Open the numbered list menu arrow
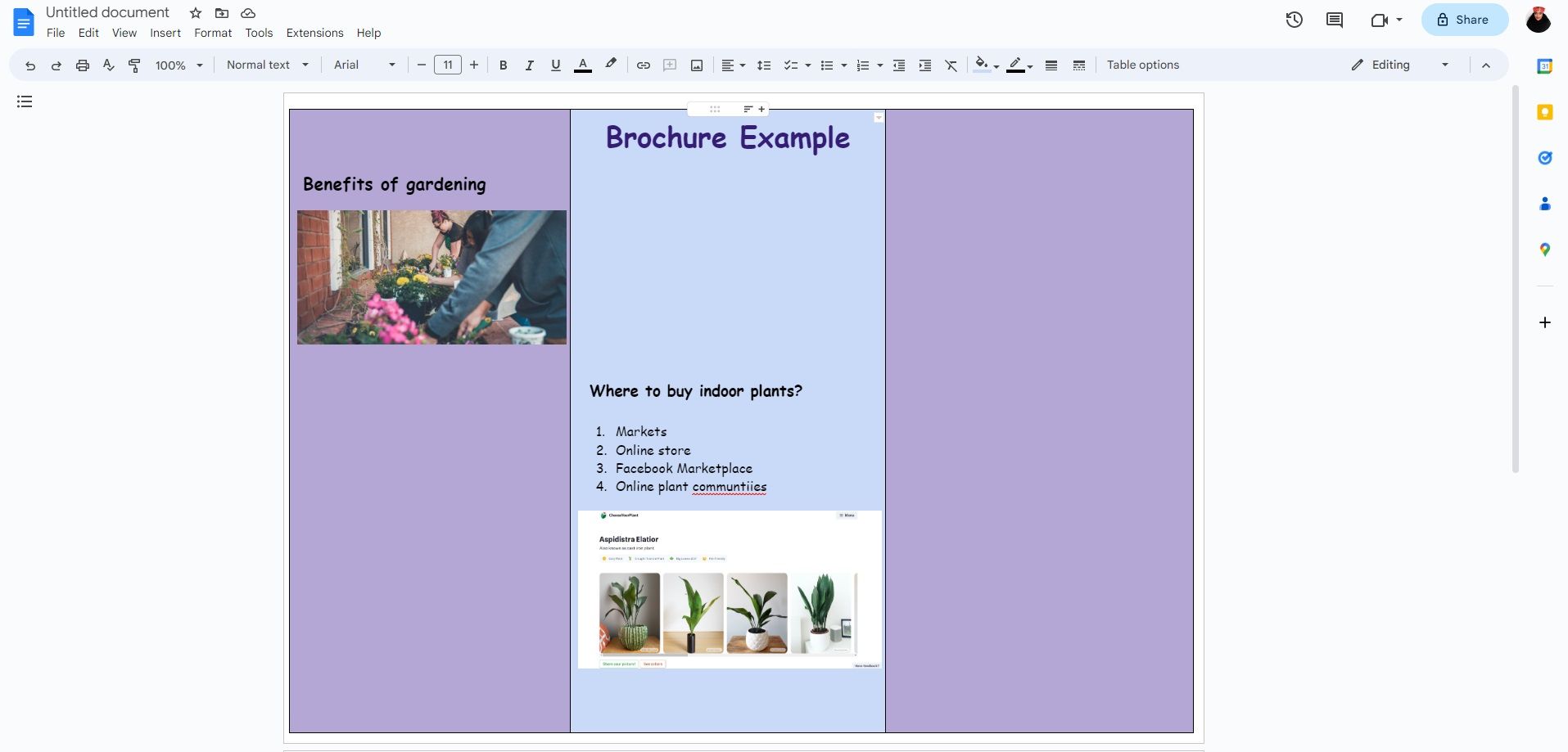The height and width of the screenshot is (752, 1568). tap(880, 65)
